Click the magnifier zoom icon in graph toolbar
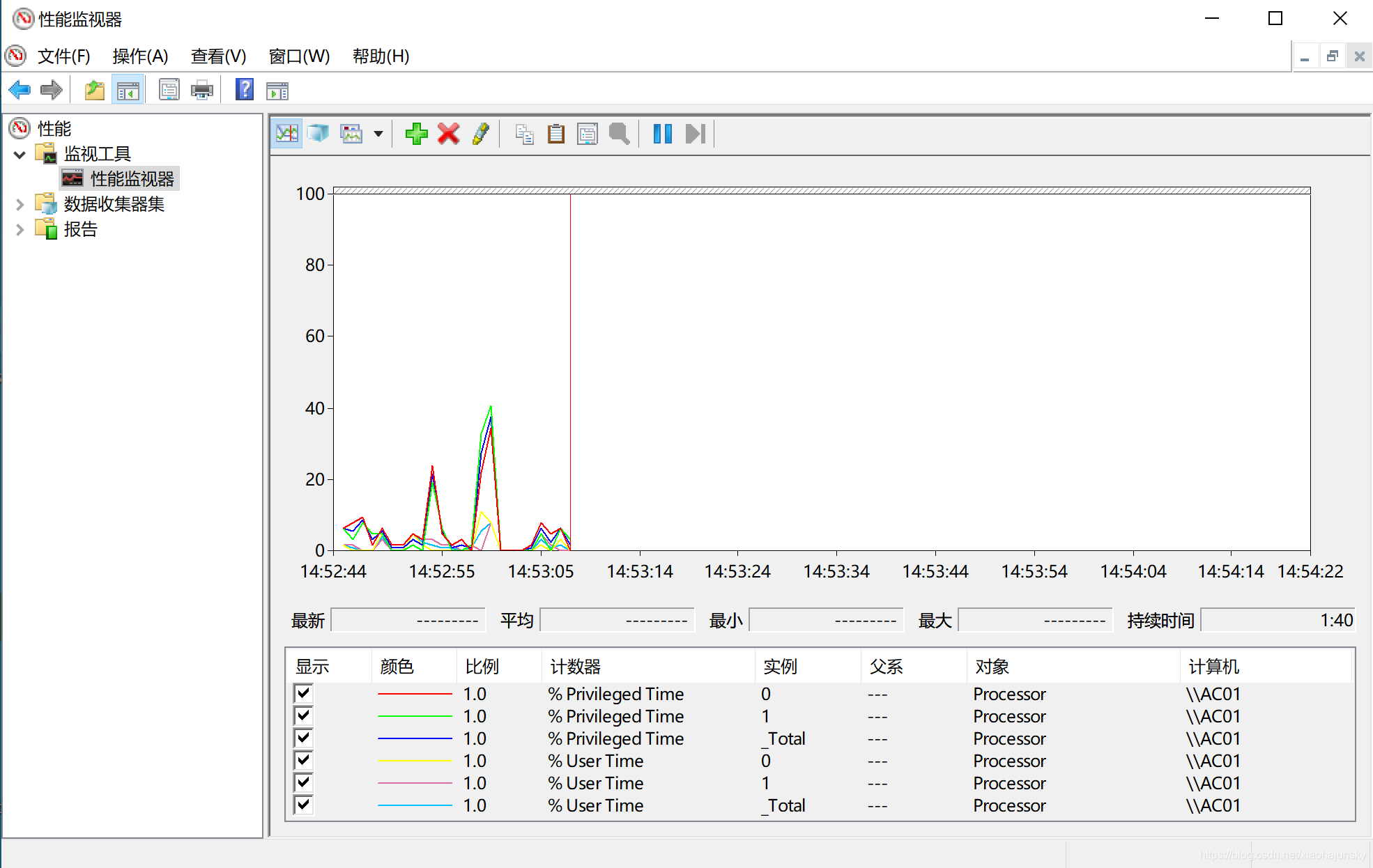The width and height of the screenshot is (1373, 868). pyautogui.click(x=619, y=134)
